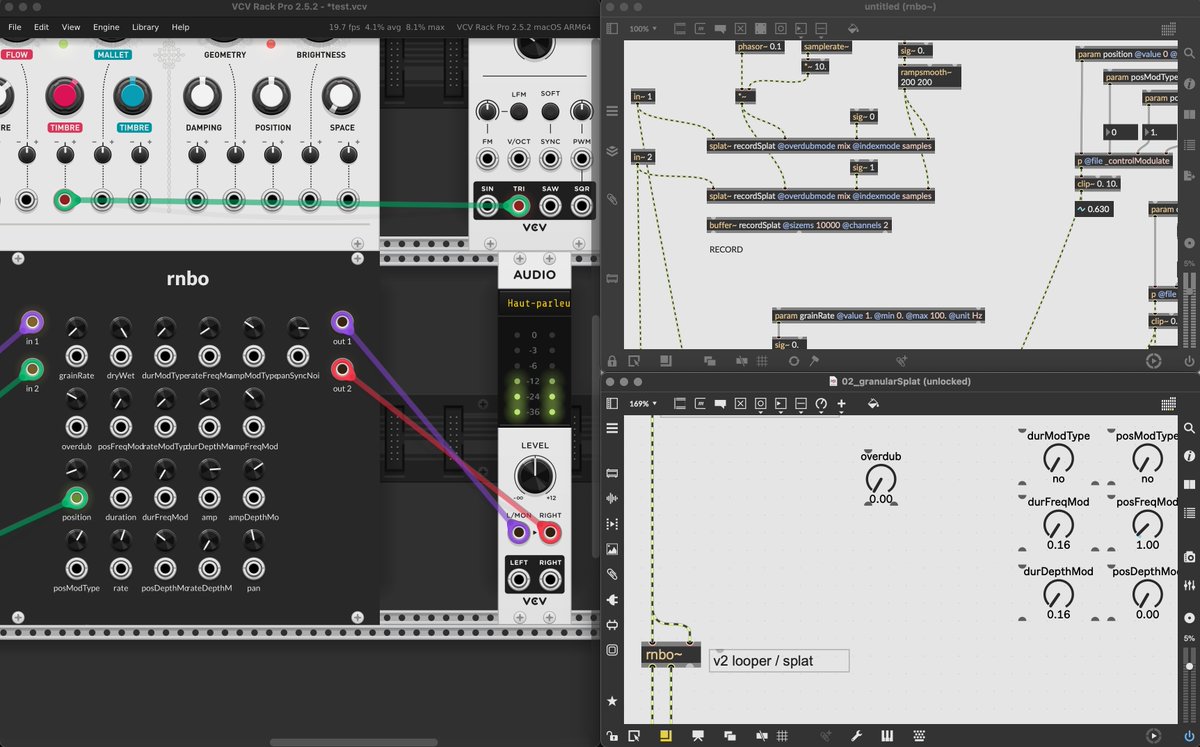Open the Haut-parleur audio device selector
The image size is (1200, 747).
534,303
